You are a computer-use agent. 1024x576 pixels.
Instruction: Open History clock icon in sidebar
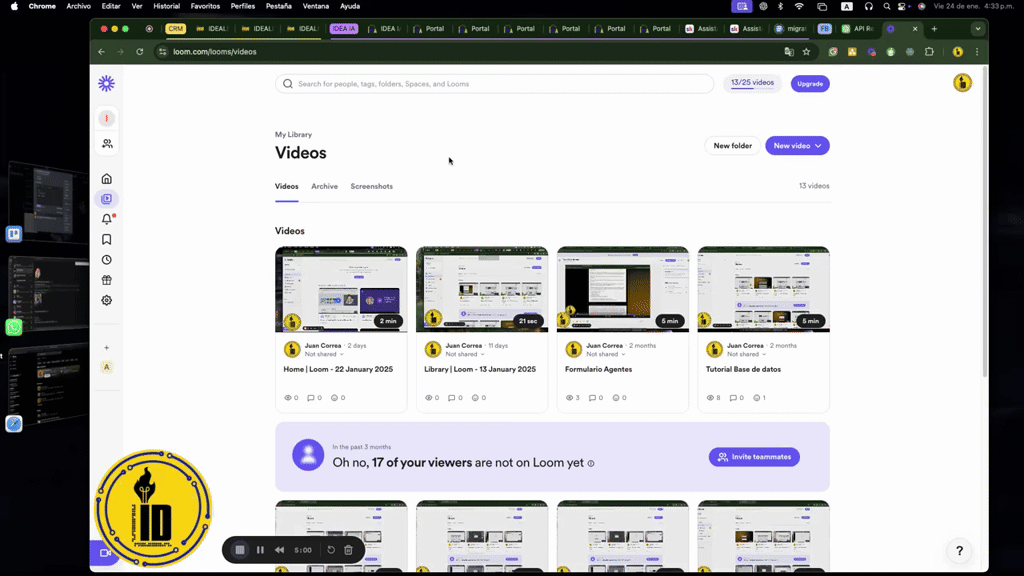pyautogui.click(x=106, y=260)
